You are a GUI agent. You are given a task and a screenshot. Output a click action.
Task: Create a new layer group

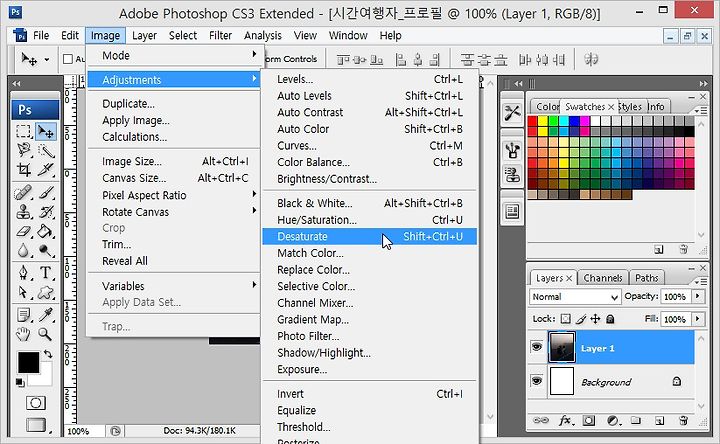point(636,420)
